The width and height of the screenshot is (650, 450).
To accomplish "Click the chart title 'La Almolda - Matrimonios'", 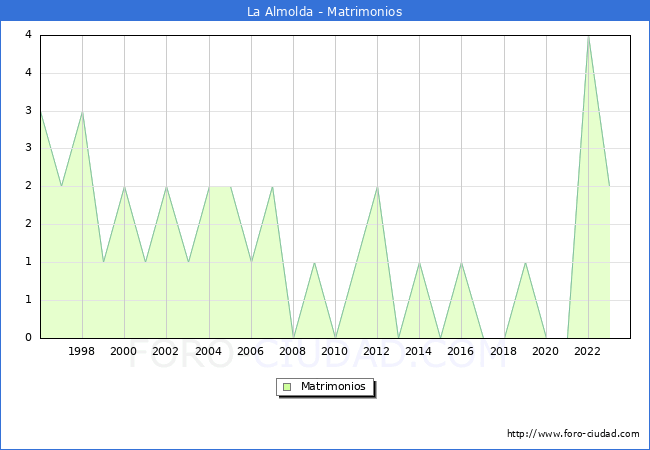I will tap(324, 11).
